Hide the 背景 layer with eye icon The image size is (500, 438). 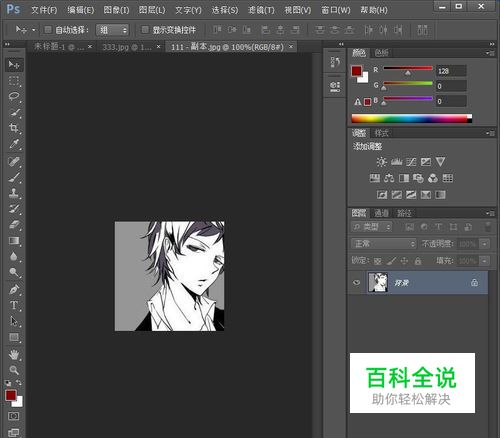coord(357,283)
